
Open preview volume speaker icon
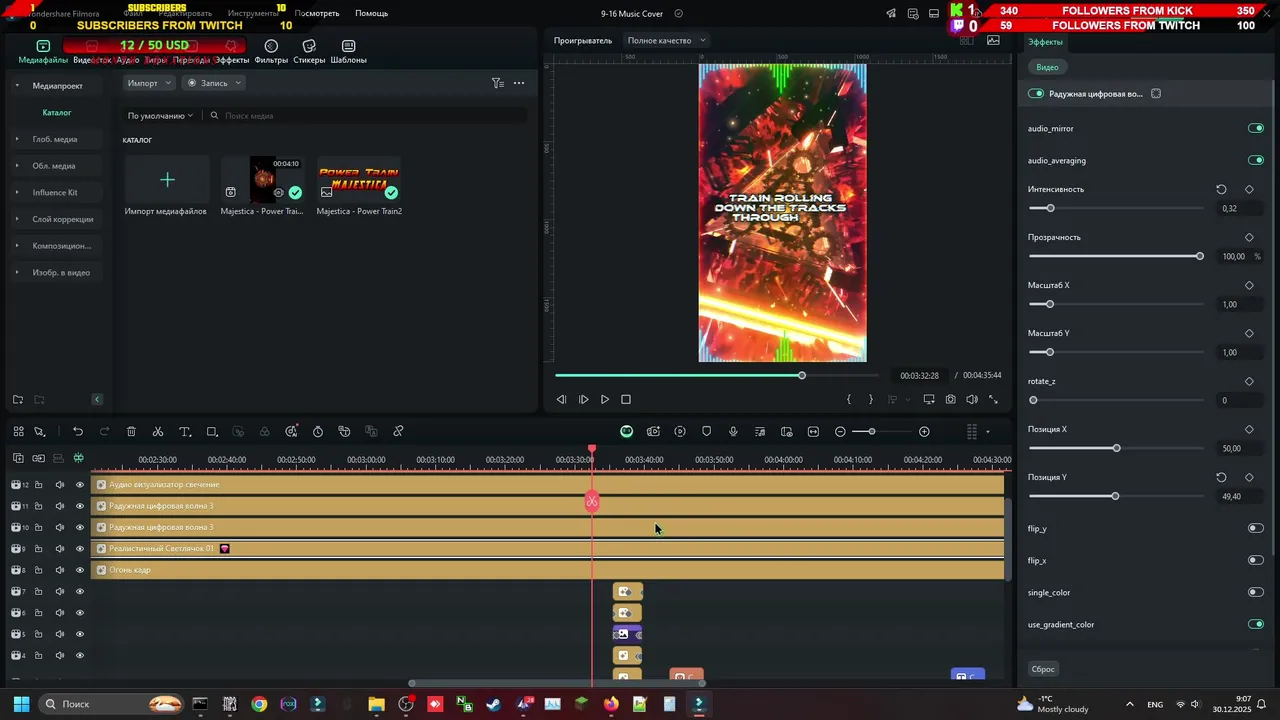(972, 399)
